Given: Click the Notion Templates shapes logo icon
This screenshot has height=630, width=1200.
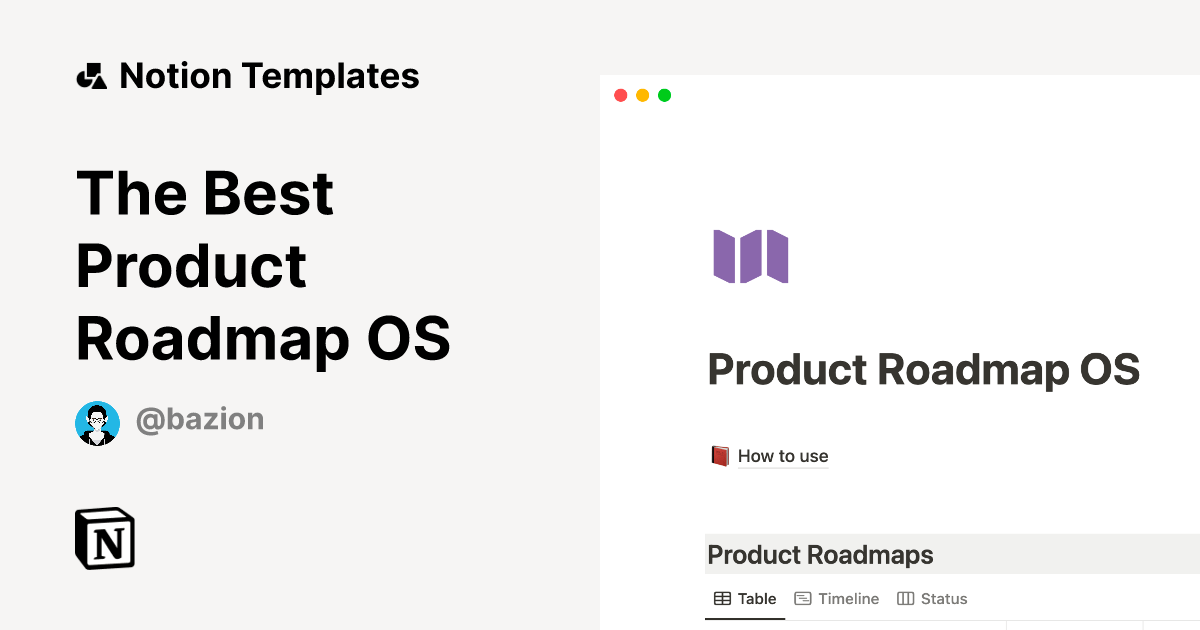Looking at the screenshot, I should (91, 76).
